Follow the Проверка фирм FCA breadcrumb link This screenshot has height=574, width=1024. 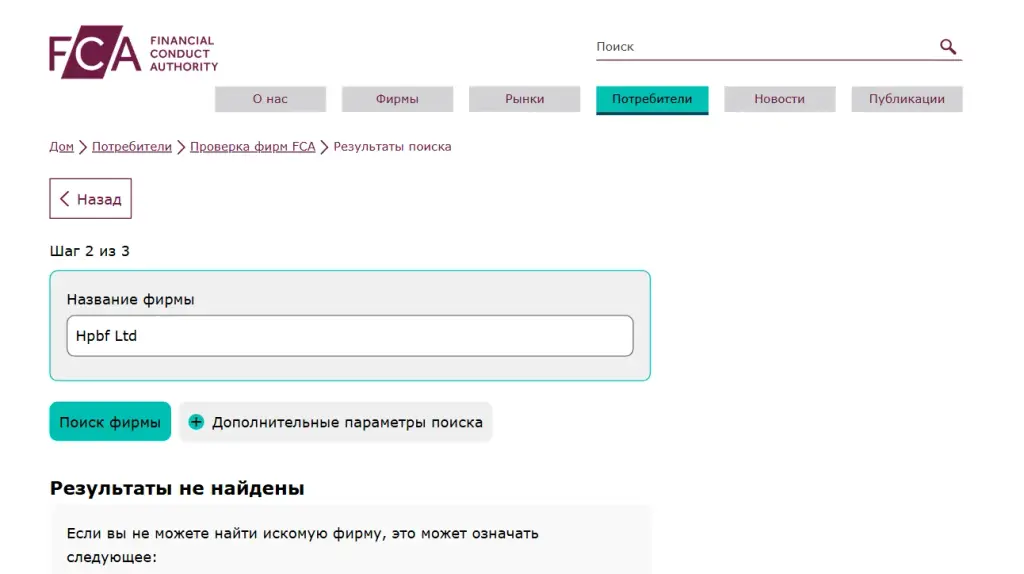click(x=252, y=147)
